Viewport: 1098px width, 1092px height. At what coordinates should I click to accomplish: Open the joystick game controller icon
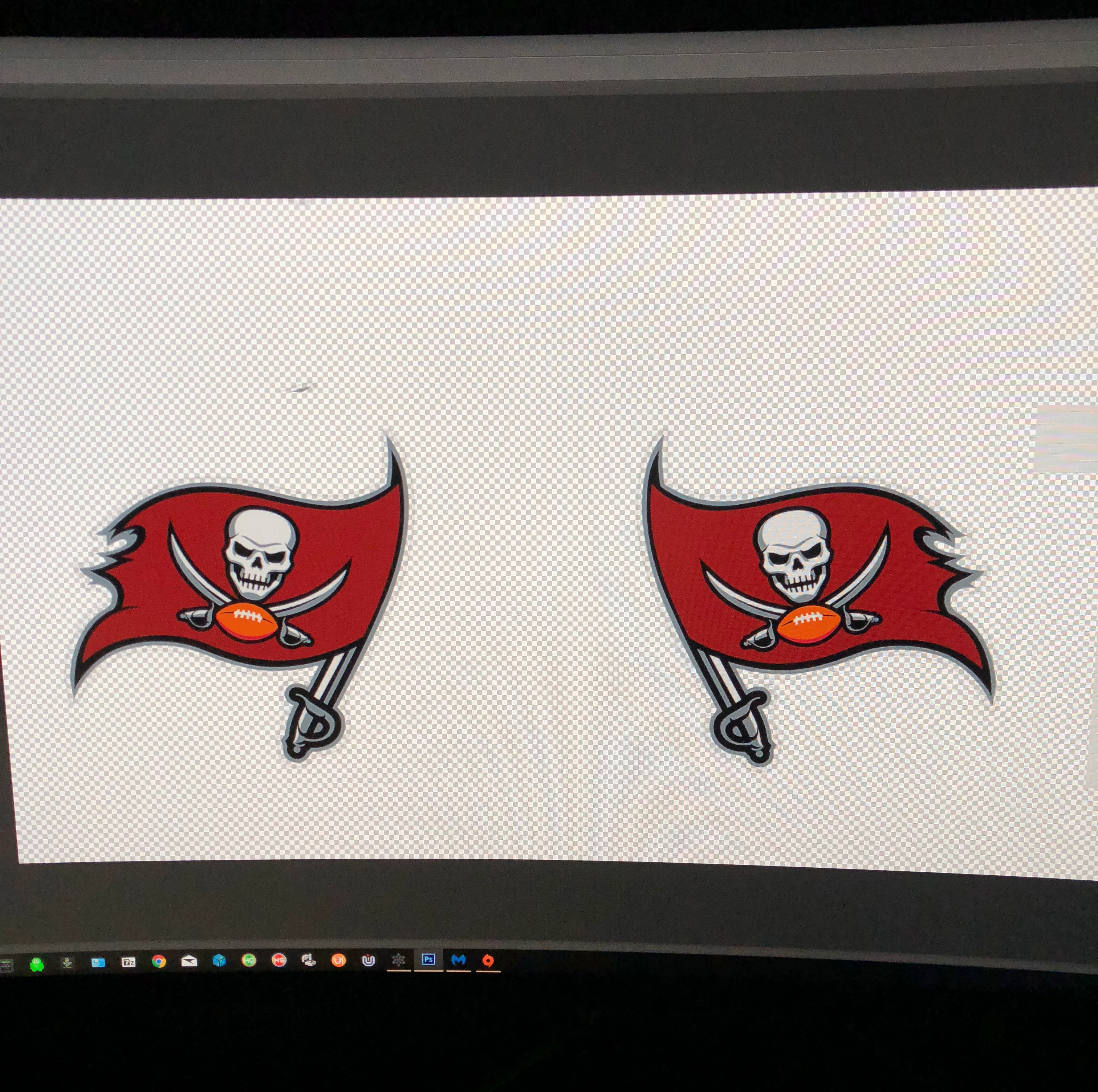click(x=309, y=959)
